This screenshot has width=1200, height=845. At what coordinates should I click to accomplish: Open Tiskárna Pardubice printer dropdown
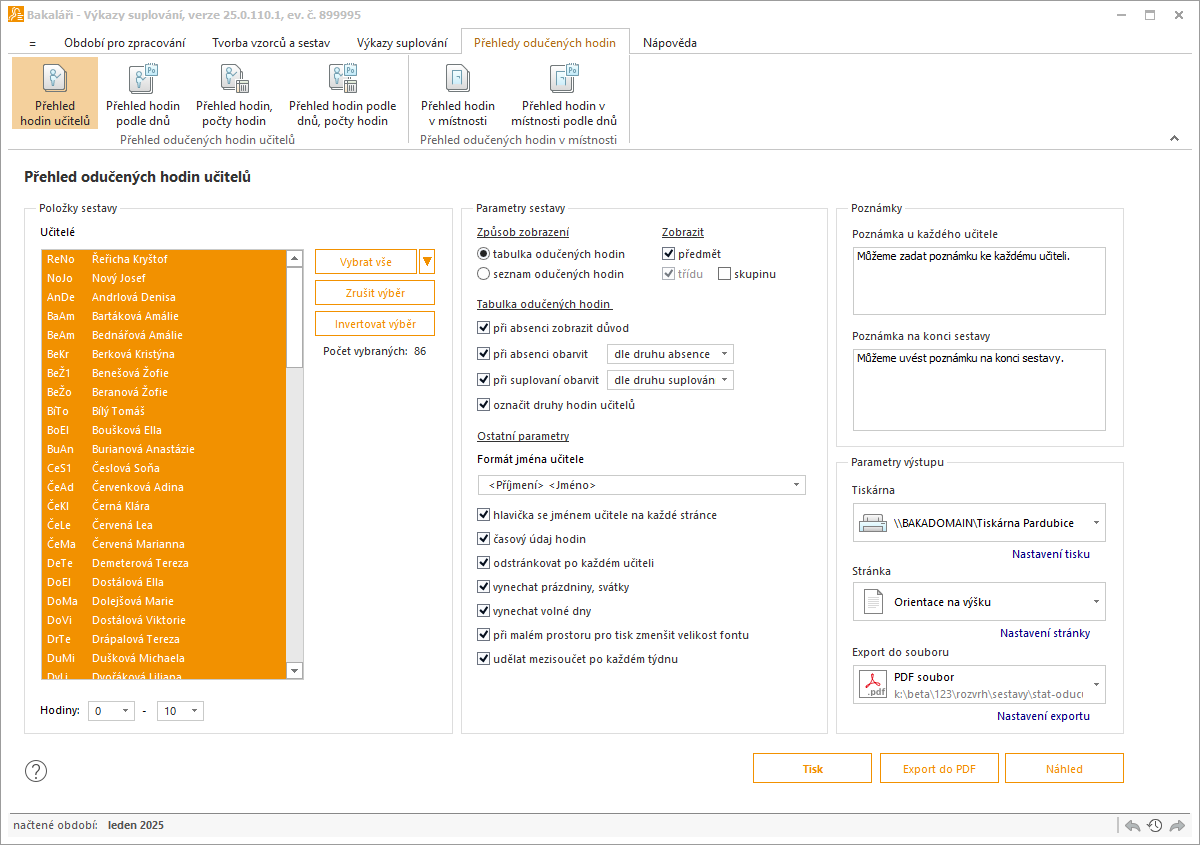tap(979, 523)
